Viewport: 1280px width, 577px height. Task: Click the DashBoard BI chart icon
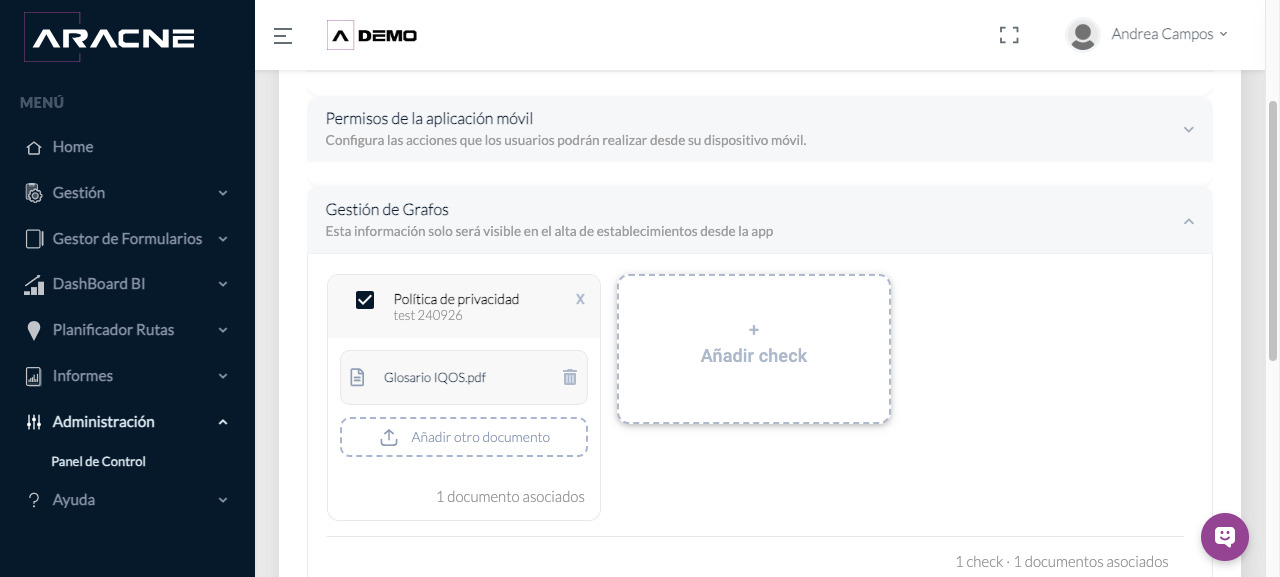tap(34, 285)
